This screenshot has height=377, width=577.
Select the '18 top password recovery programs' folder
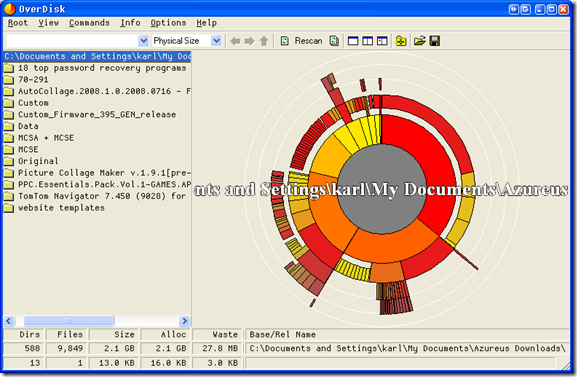(x=97, y=68)
